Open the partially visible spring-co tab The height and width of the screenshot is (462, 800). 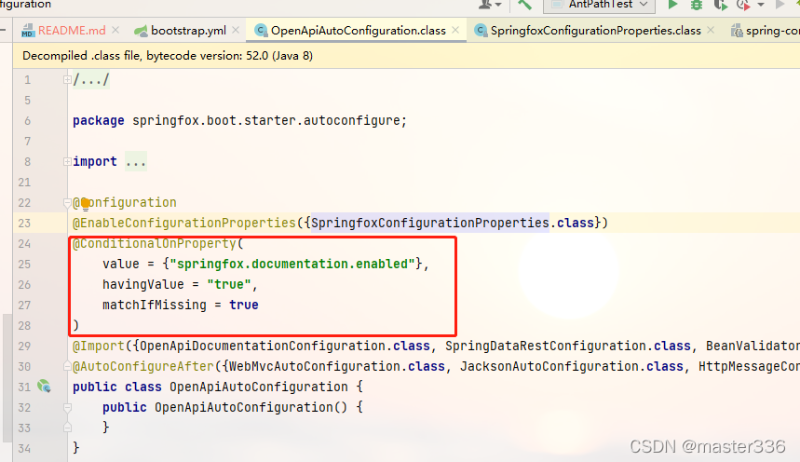(765, 31)
